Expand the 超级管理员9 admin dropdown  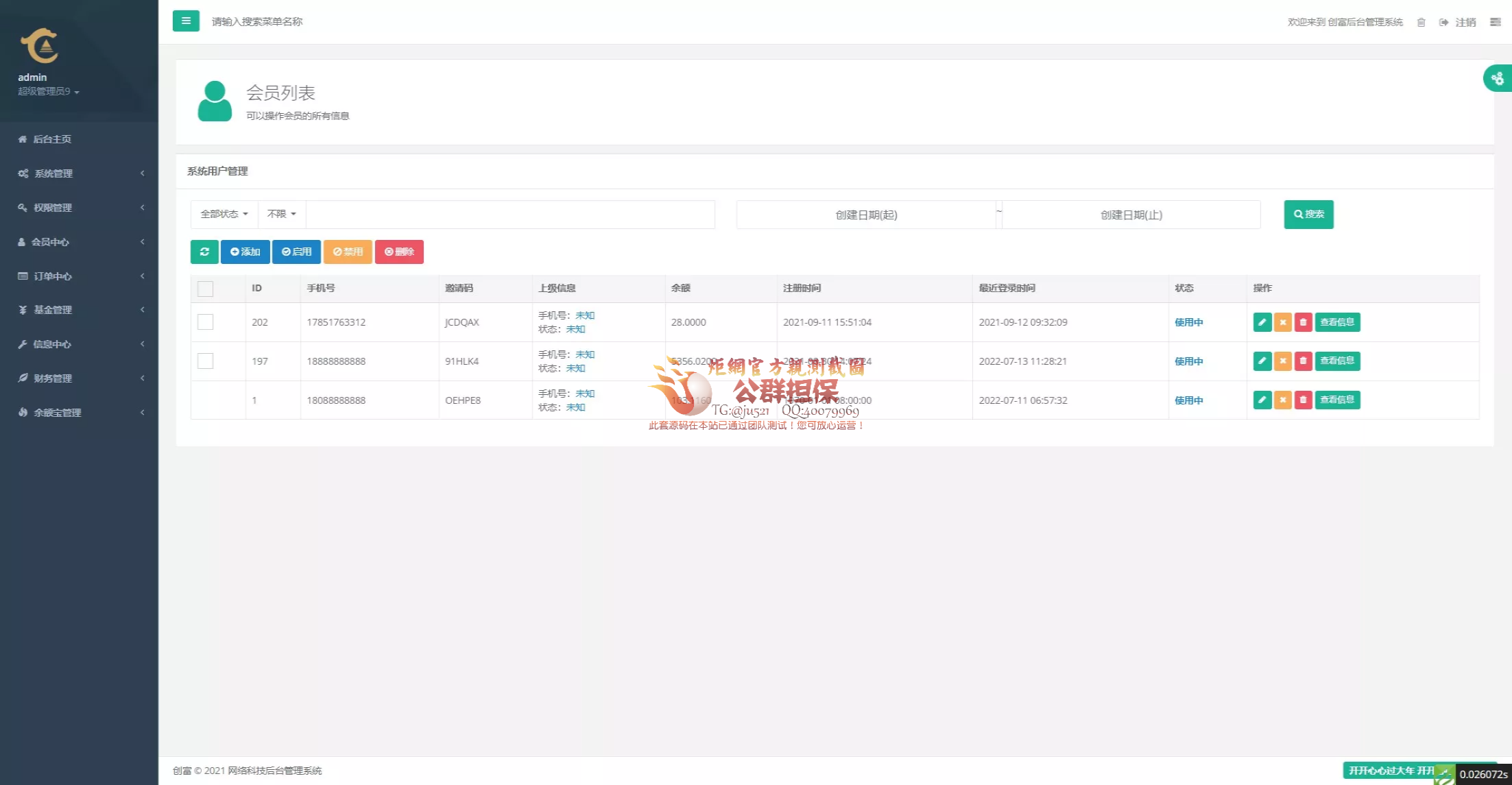[48, 91]
